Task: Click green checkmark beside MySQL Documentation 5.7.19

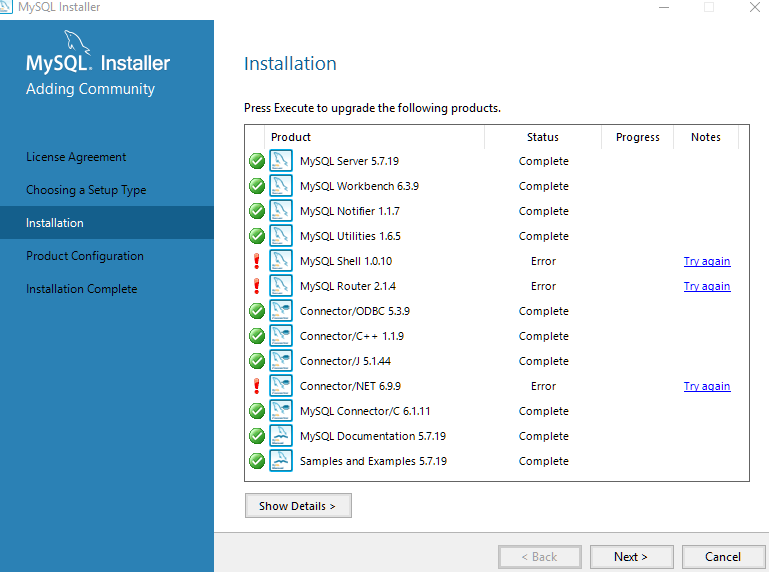Action: [257, 436]
